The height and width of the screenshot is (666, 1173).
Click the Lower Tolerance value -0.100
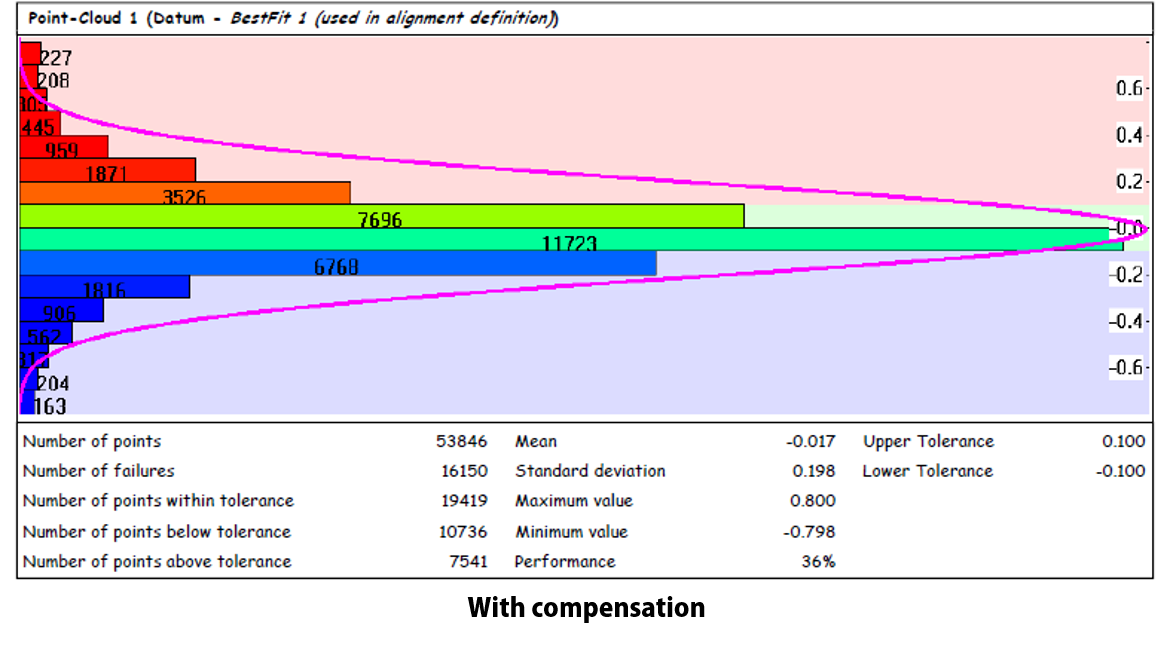click(x=1120, y=471)
